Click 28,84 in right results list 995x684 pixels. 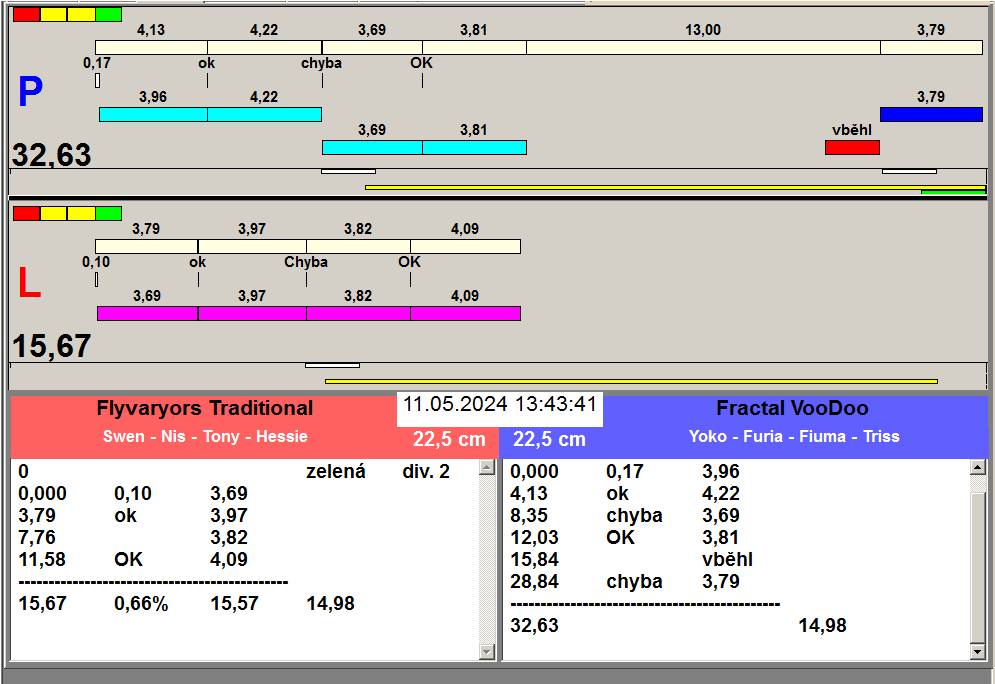(x=534, y=581)
